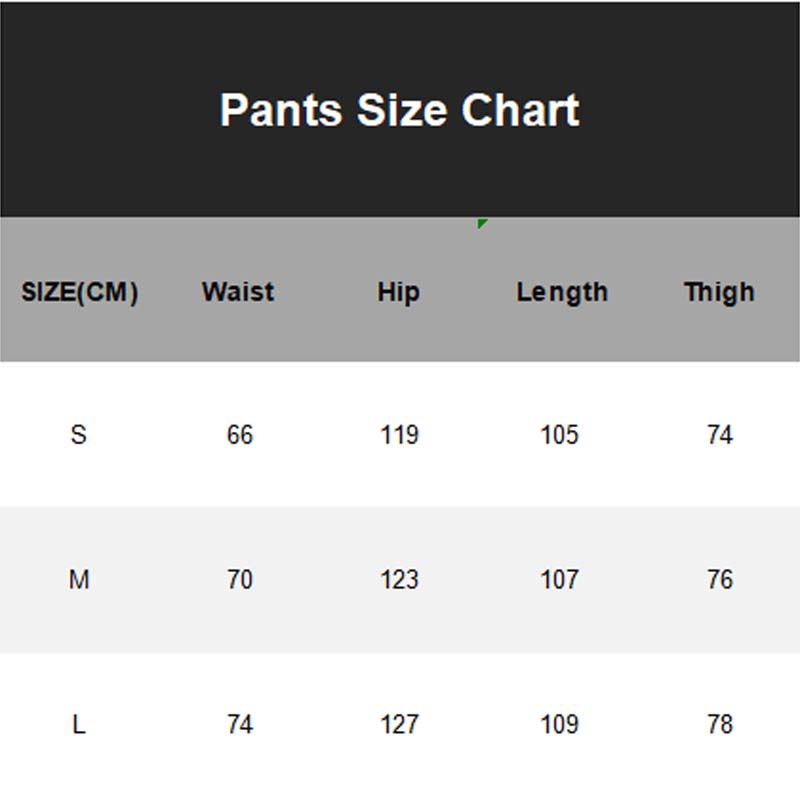Click the L size row label
Screen dimensions: 800x800
point(79,724)
